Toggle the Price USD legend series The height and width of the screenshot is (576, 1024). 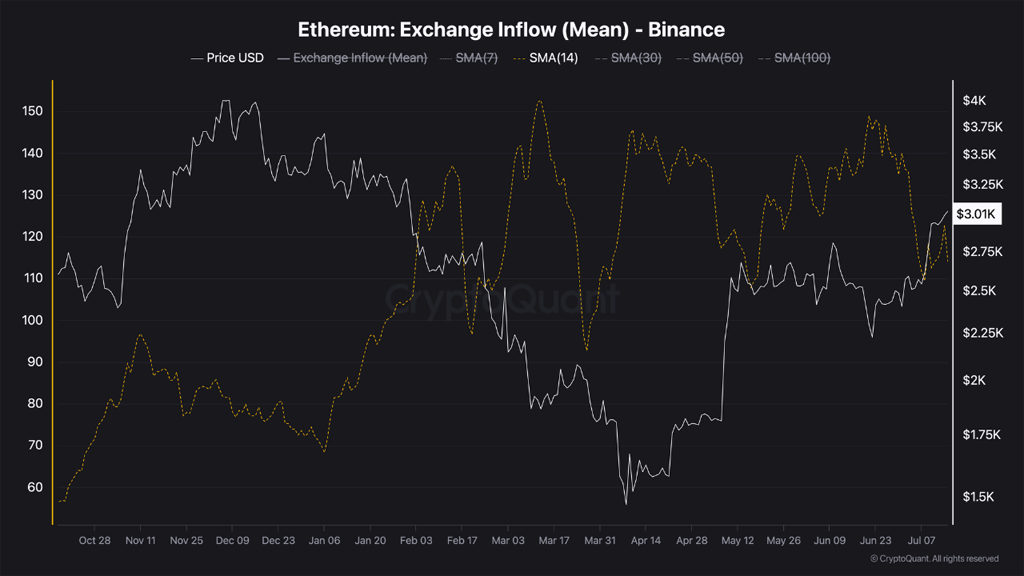coord(227,58)
